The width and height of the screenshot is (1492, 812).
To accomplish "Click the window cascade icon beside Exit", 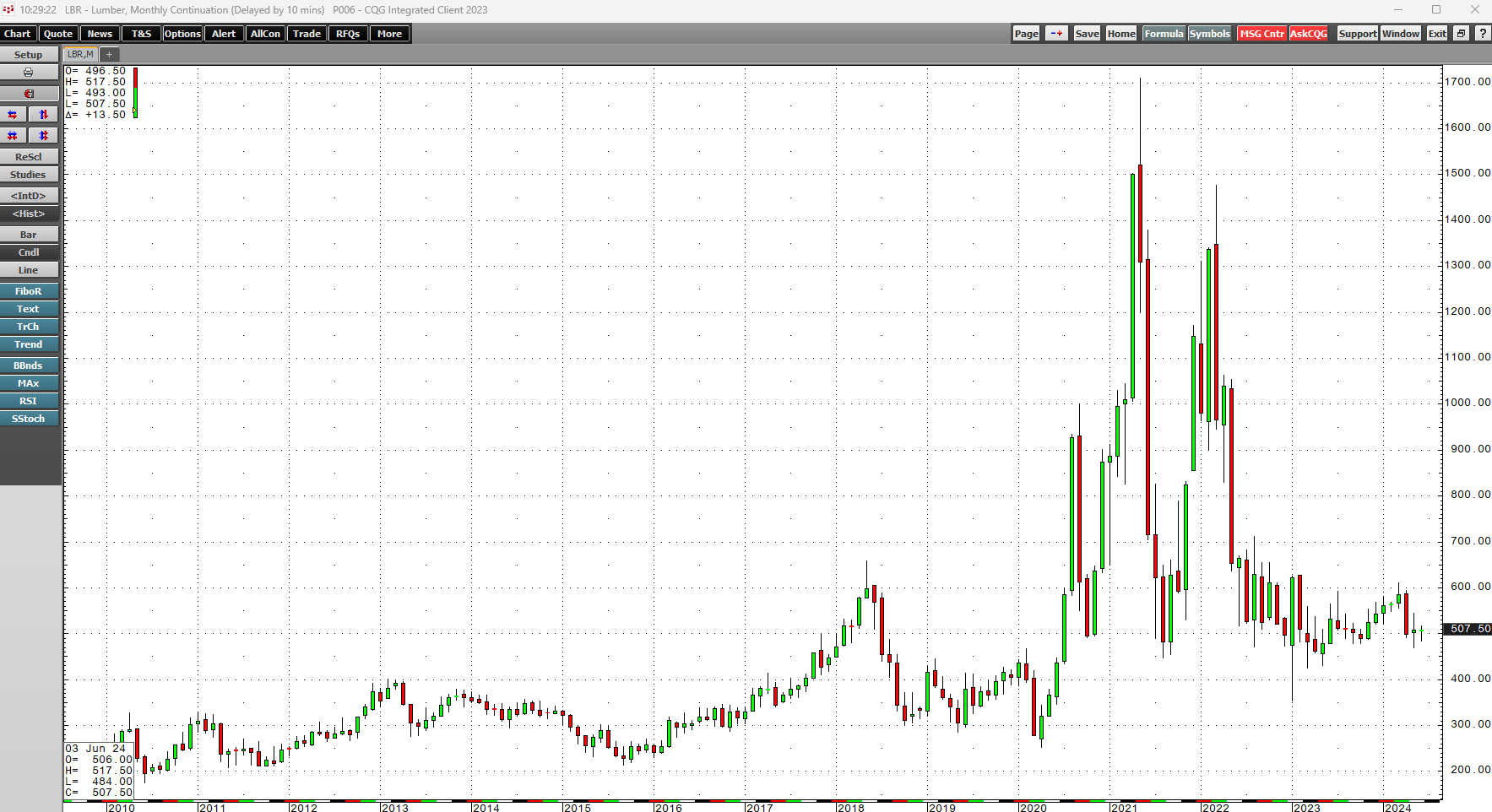I will [1461, 33].
